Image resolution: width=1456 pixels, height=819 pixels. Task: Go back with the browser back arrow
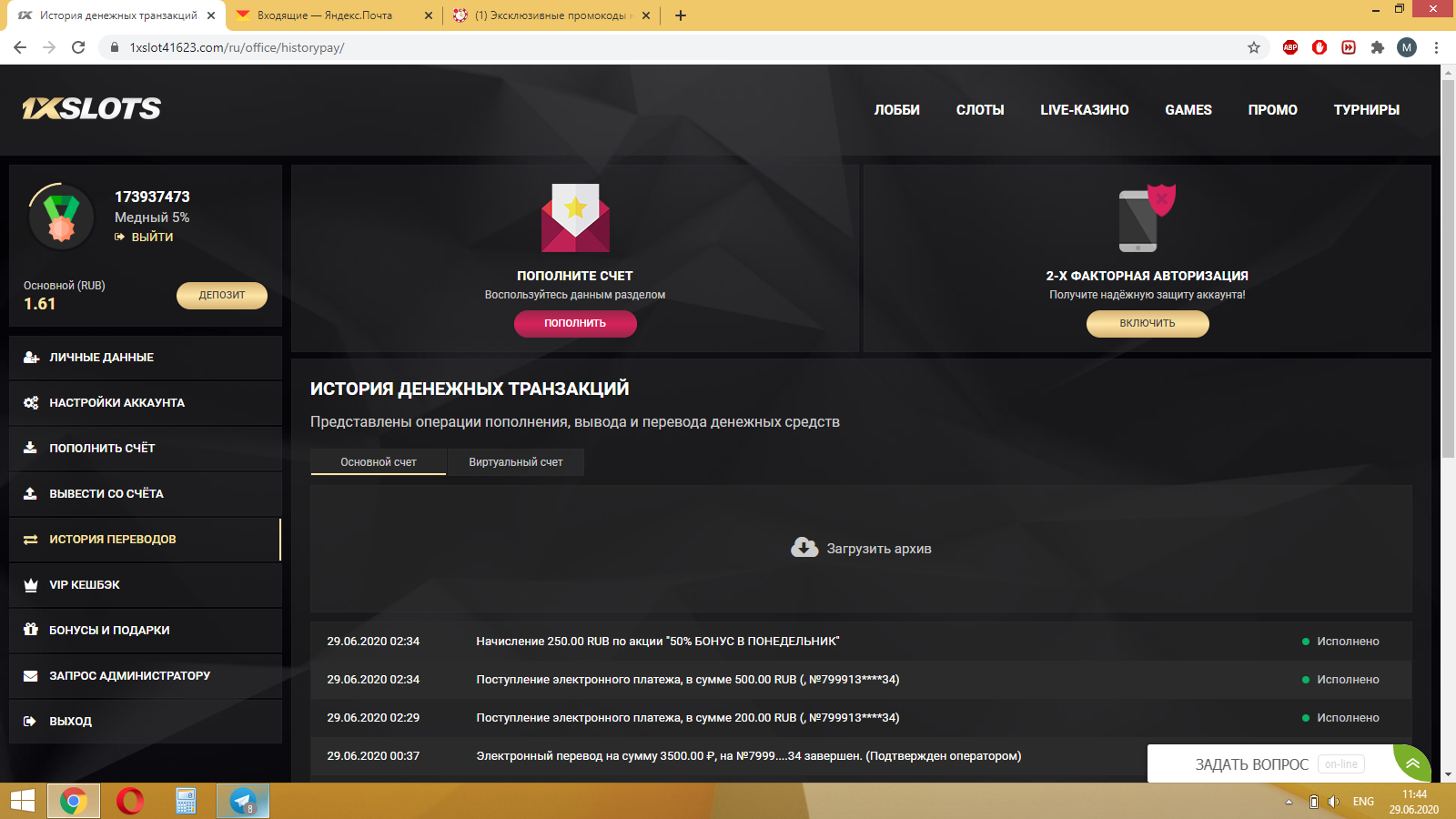pos(20,47)
